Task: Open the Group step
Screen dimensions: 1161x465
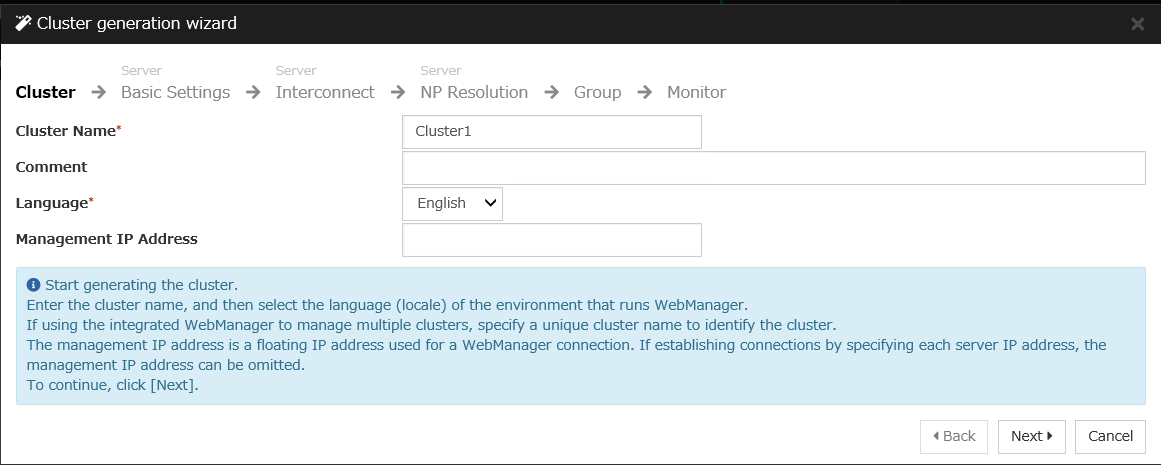Action: (597, 92)
